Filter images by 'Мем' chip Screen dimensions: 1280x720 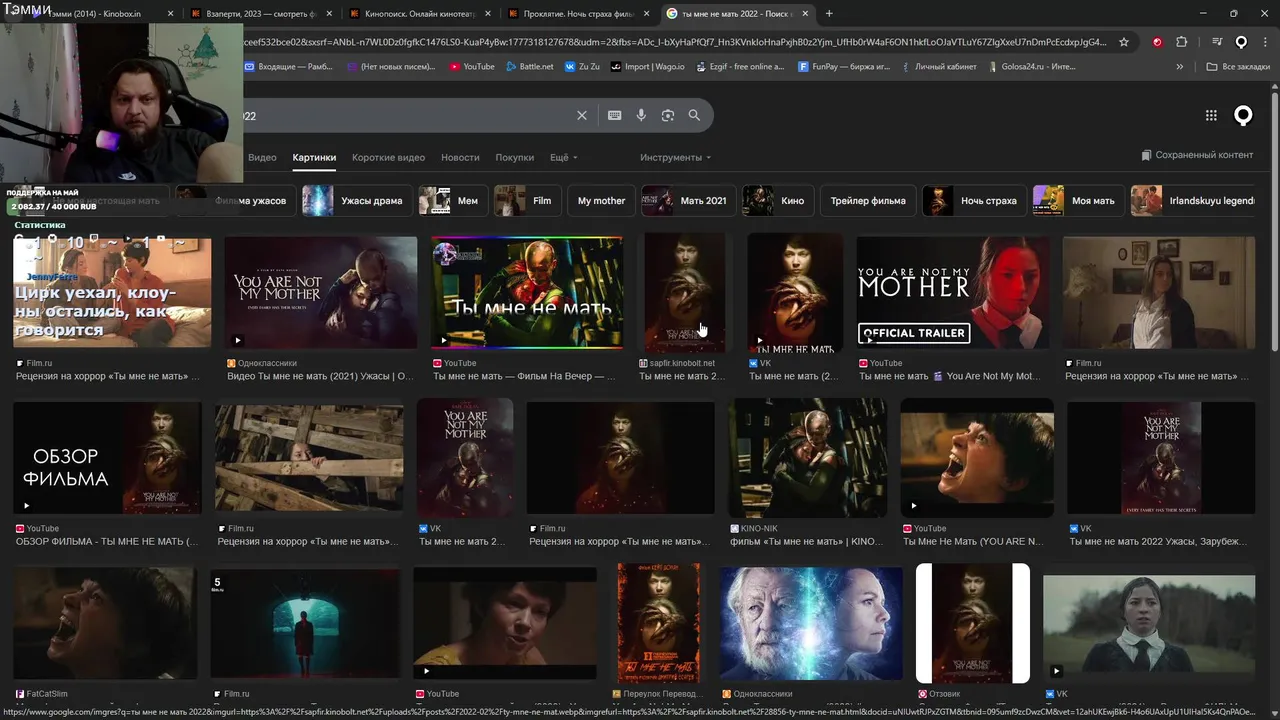click(452, 200)
